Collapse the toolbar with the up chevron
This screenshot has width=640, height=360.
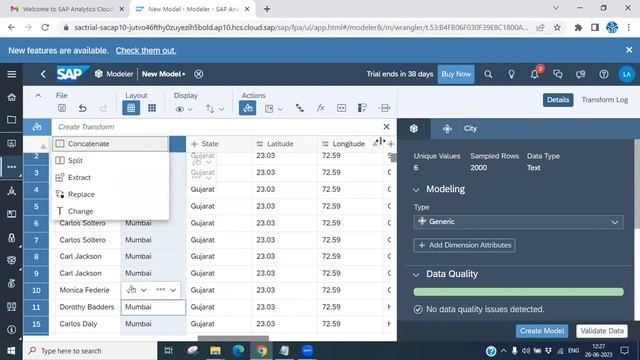click(x=38, y=96)
